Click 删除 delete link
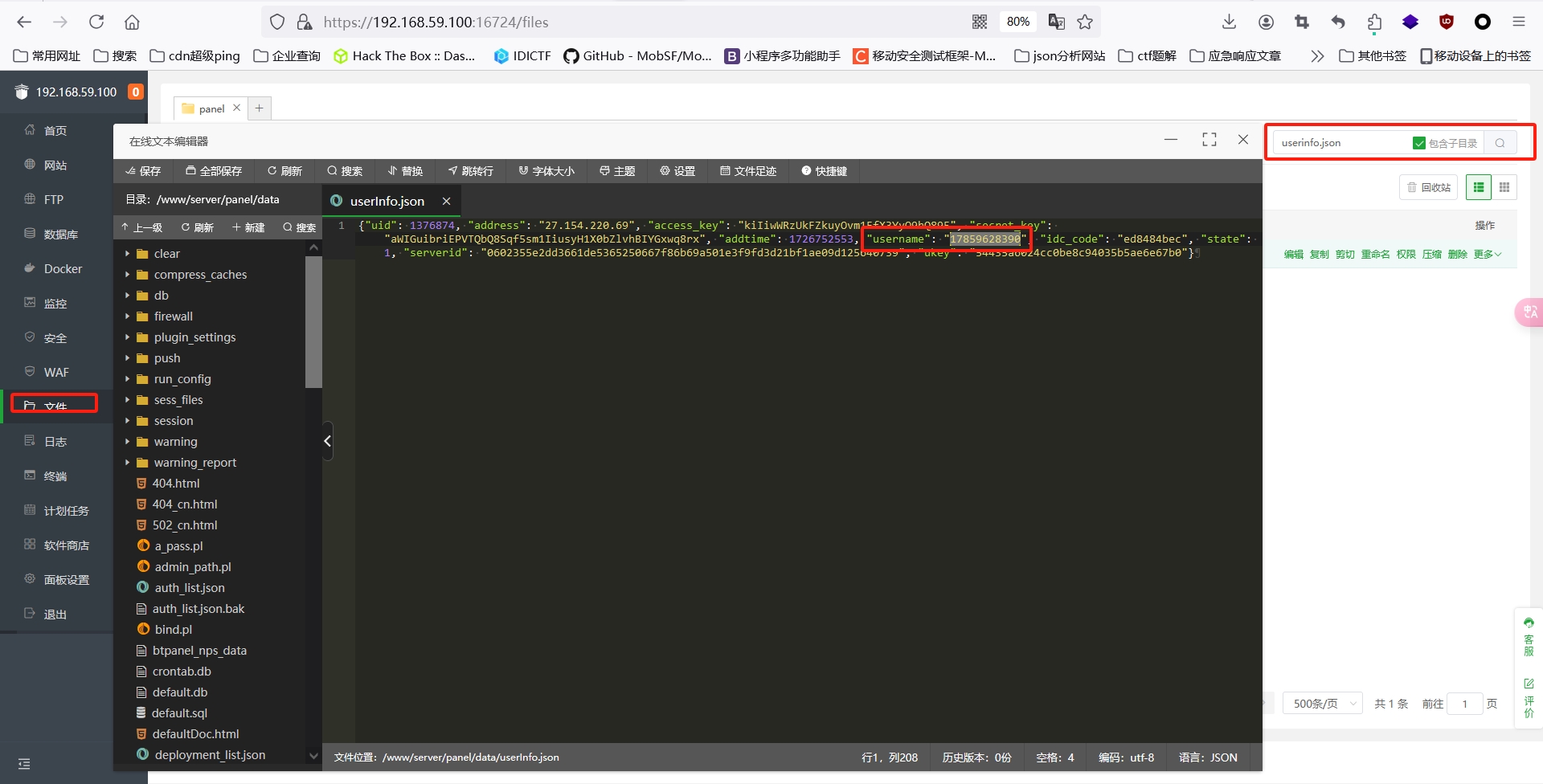The width and height of the screenshot is (1543, 784). pos(1458,254)
